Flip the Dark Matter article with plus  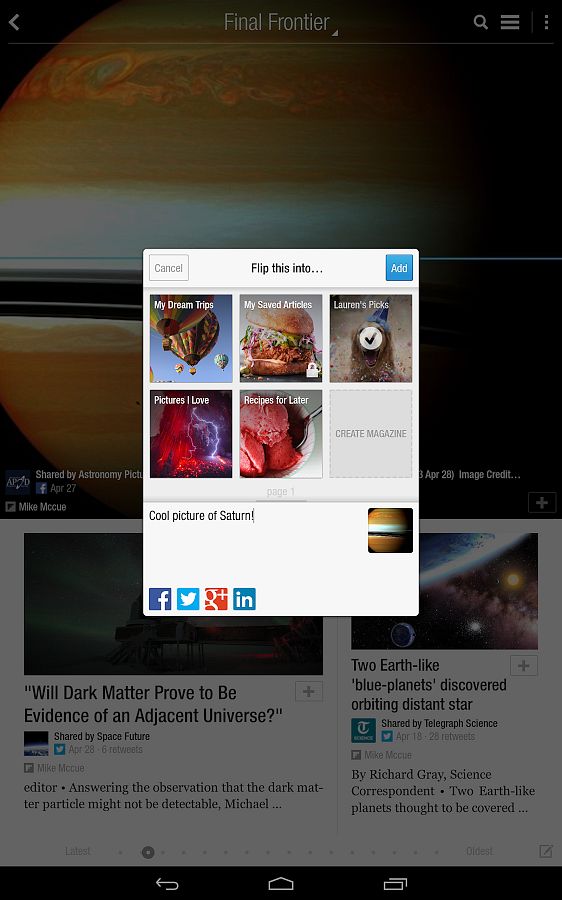pos(309,692)
